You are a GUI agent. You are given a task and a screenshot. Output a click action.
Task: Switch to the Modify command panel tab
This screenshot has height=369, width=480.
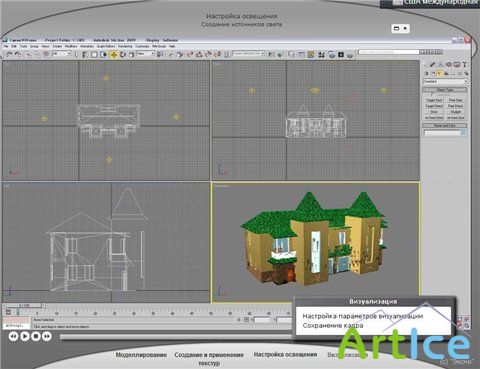432,64
